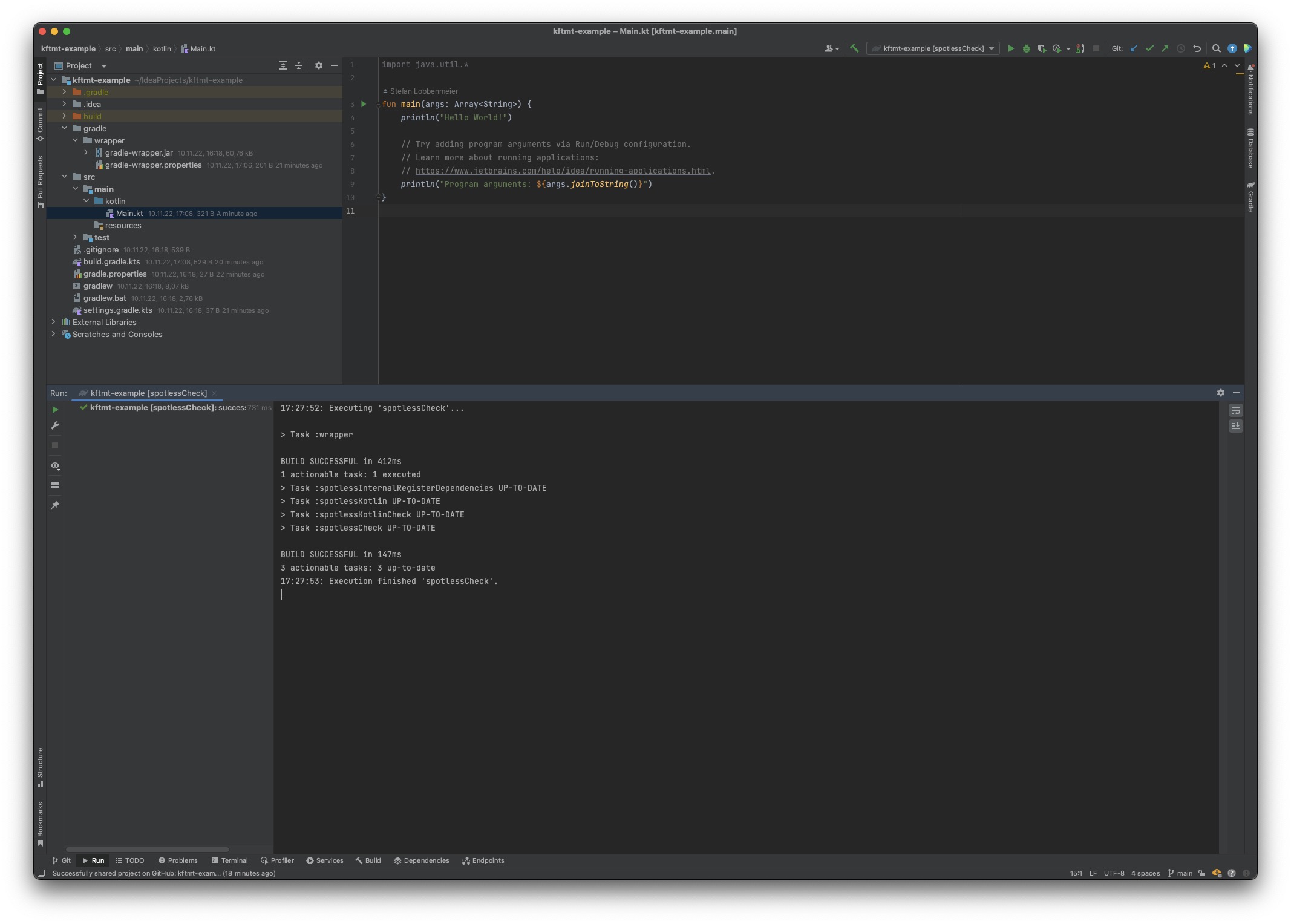
Task: Open Search Everywhere with the magnifier icon
Action: [1217, 48]
